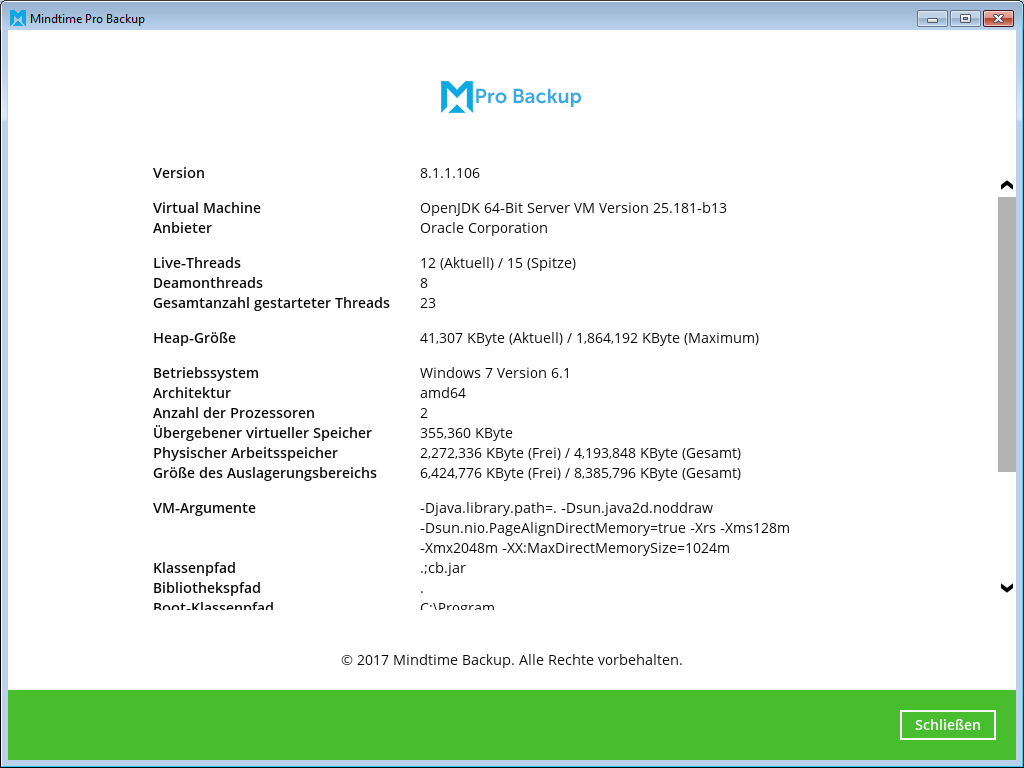Image resolution: width=1024 pixels, height=768 pixels.
Task: Click the Heap-Größe label
Action: (194, 338)
